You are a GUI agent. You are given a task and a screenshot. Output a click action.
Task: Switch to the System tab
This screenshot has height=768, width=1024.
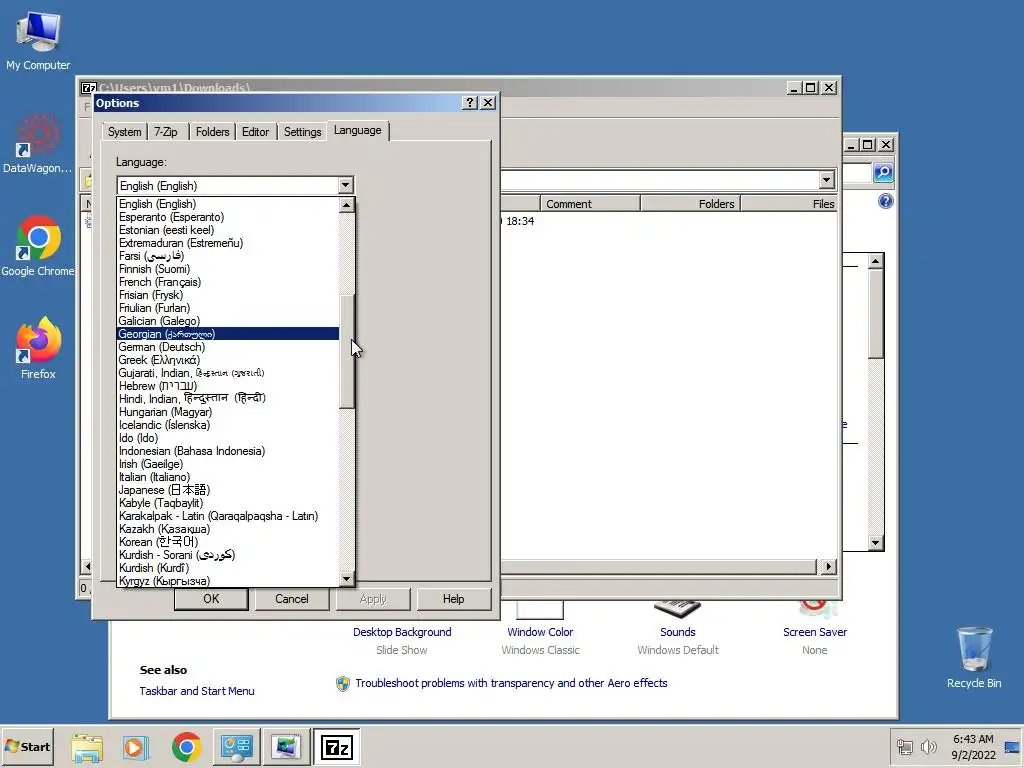[124, 132]
